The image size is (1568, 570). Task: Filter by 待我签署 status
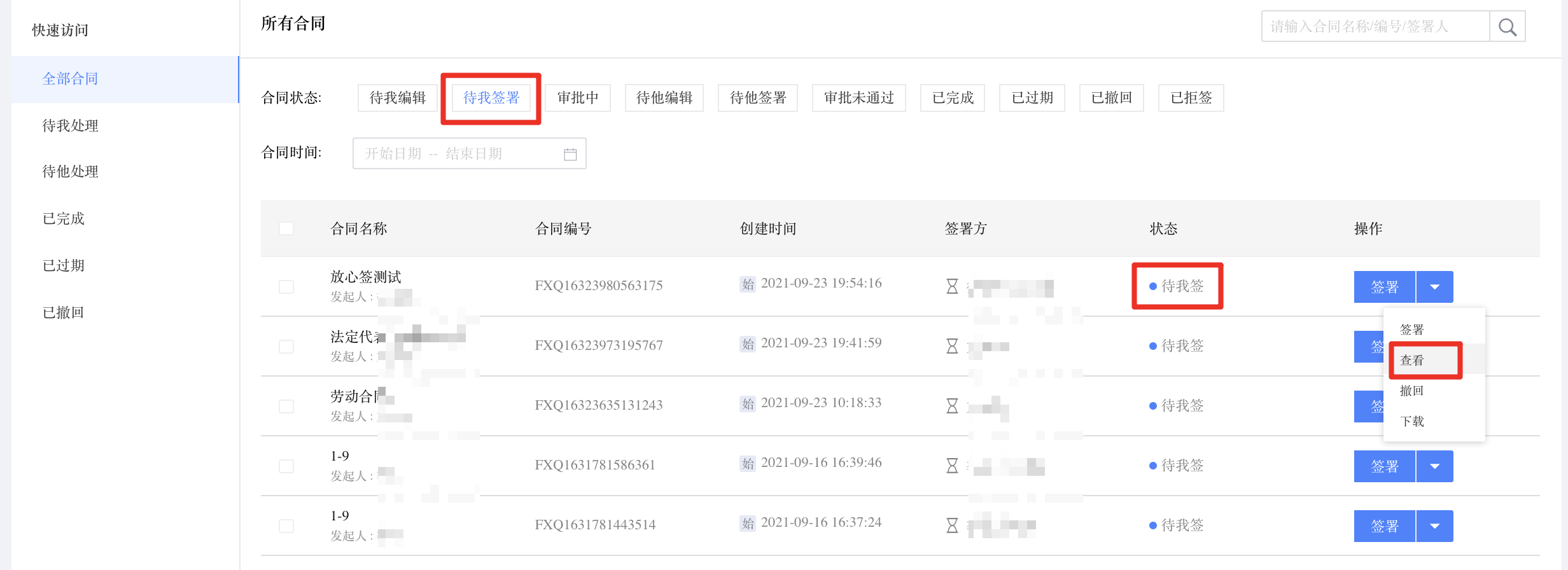tap(491, 98)
